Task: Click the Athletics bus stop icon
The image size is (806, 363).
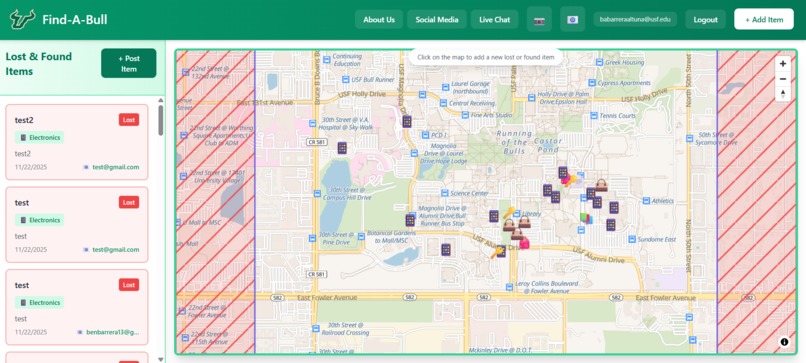Action: (x=647, y=201)
